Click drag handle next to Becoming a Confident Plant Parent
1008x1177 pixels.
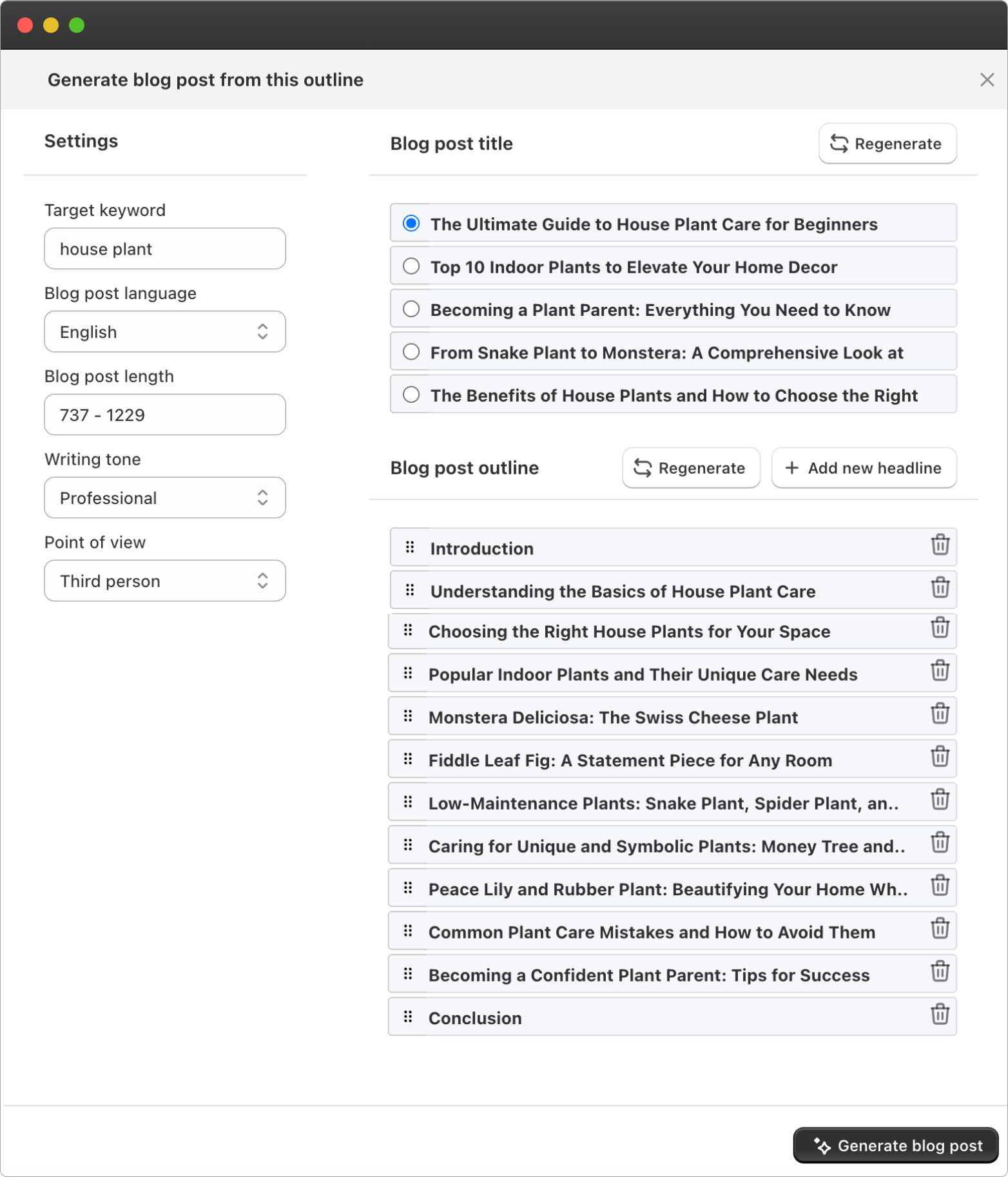(x=408, y=974)
